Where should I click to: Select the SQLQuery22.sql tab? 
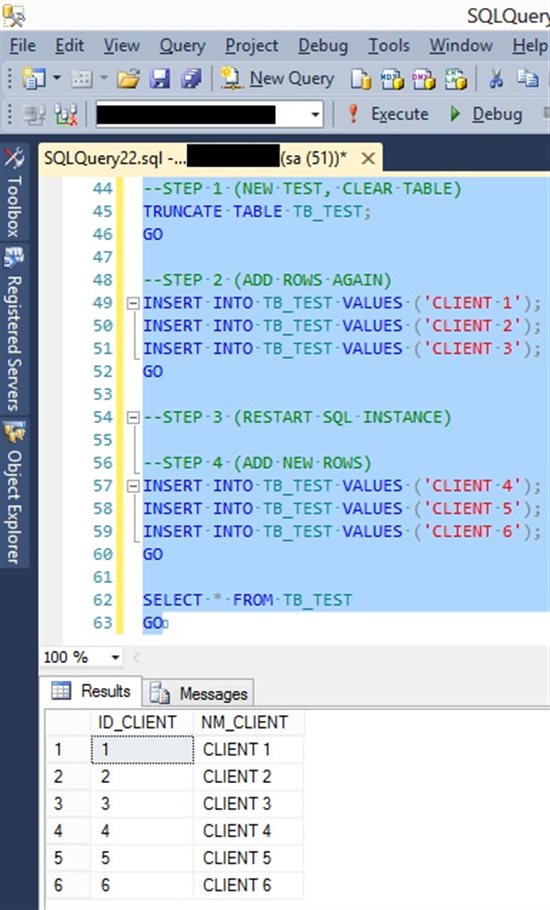coord(196,158)
